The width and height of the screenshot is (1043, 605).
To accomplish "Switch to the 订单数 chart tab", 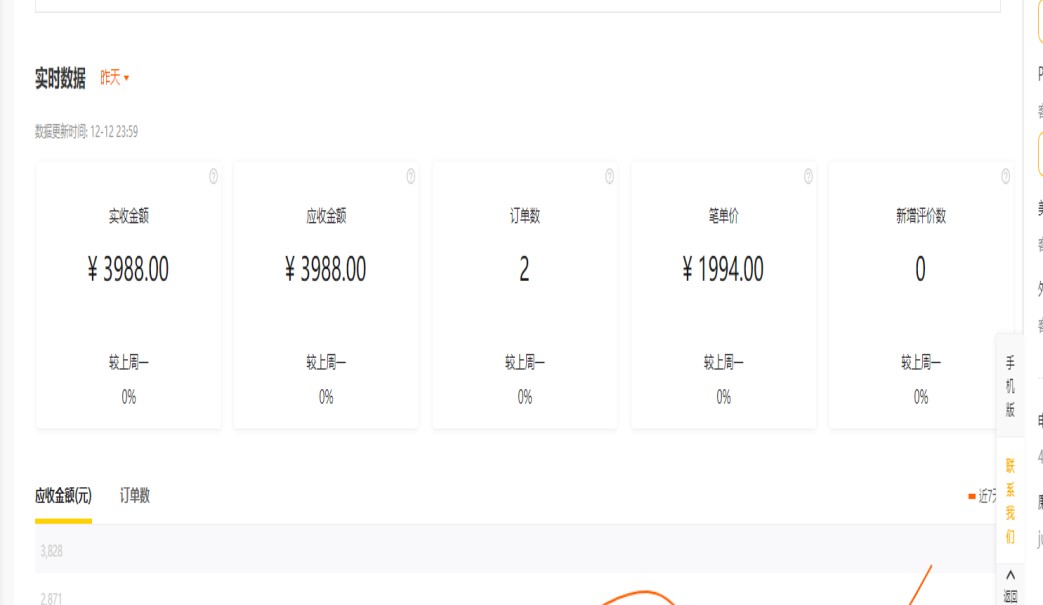I will [x=135, y=495].
